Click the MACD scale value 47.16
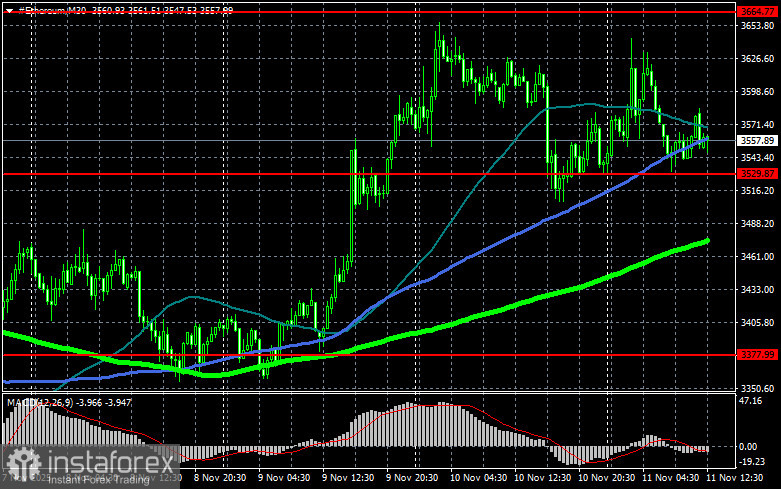Image resolution: width=781 pixels, height=489 pixels. [x=751, y=401]
